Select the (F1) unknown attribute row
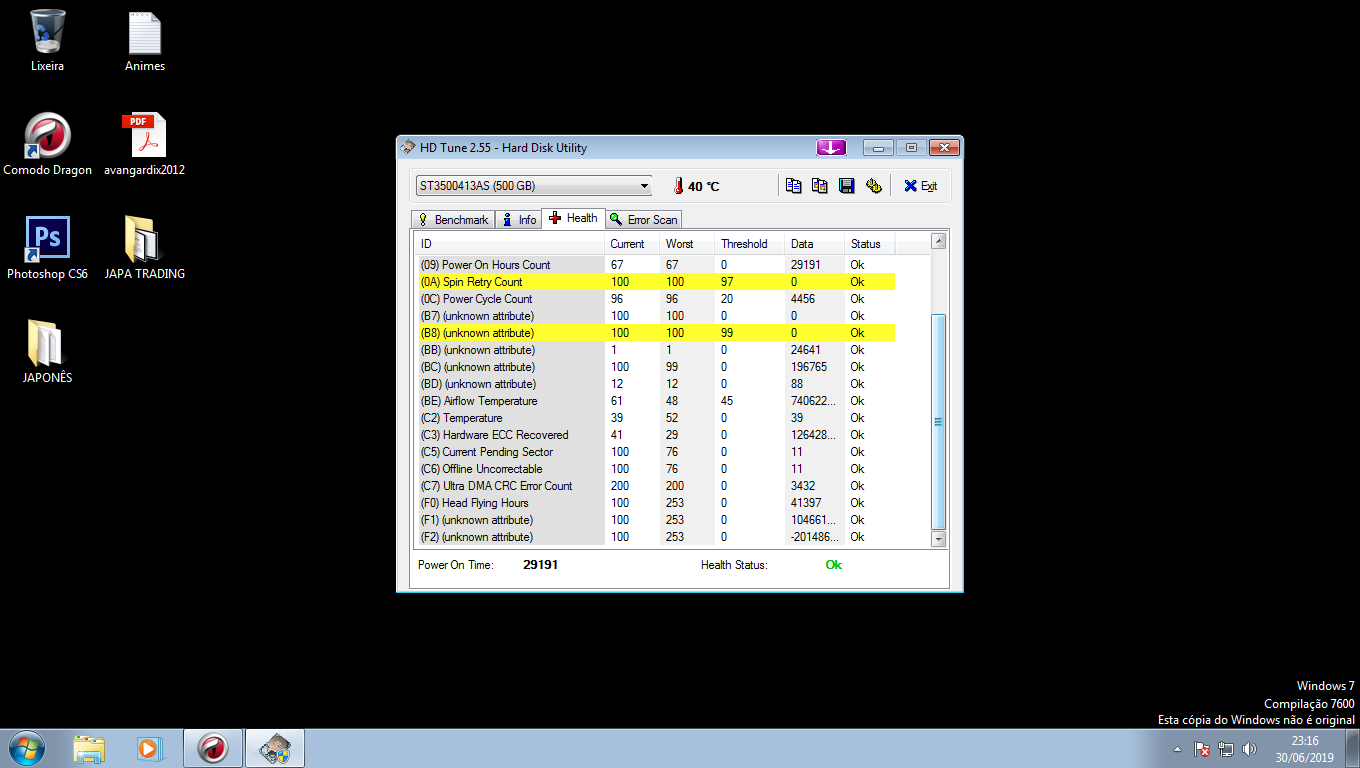The width and height of the screenshot is (1360, 768). point(655,520)
